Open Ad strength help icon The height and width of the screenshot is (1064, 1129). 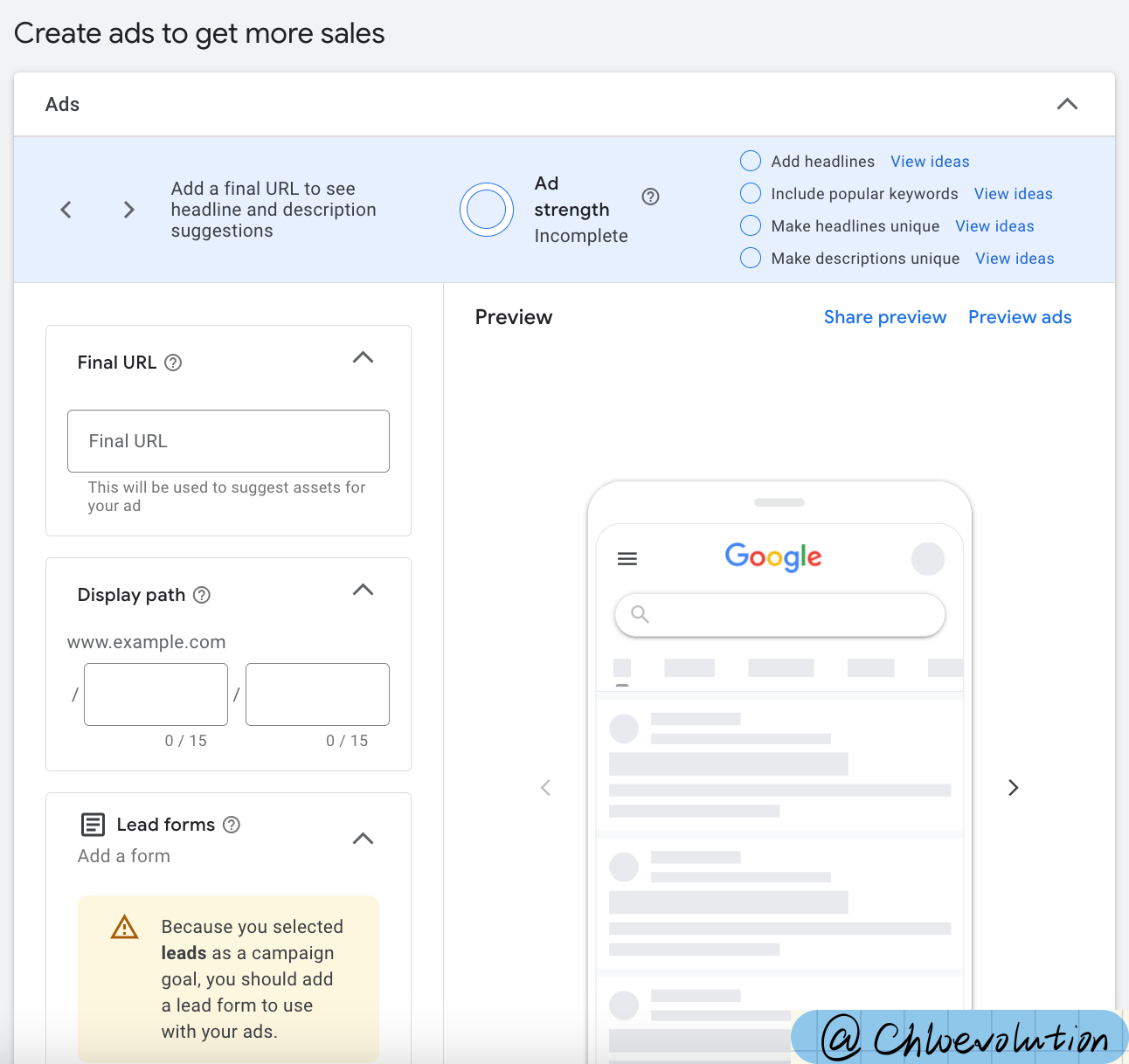coord(650,197)
